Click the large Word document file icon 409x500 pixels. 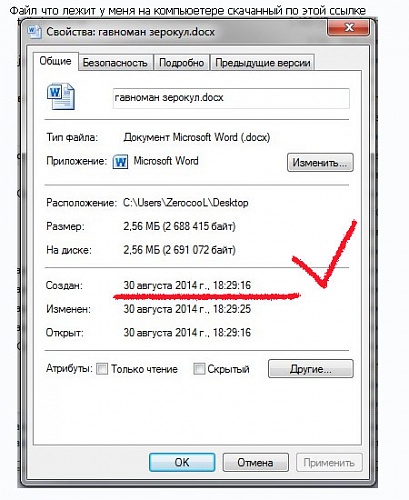[x=61, y=96]
